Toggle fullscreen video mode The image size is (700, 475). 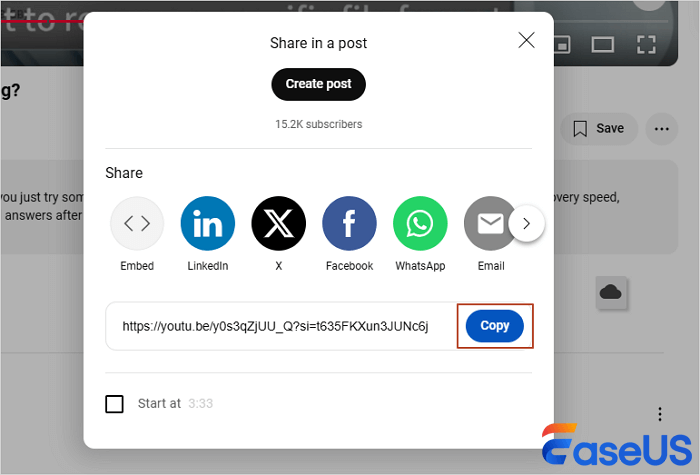[646, 44]
